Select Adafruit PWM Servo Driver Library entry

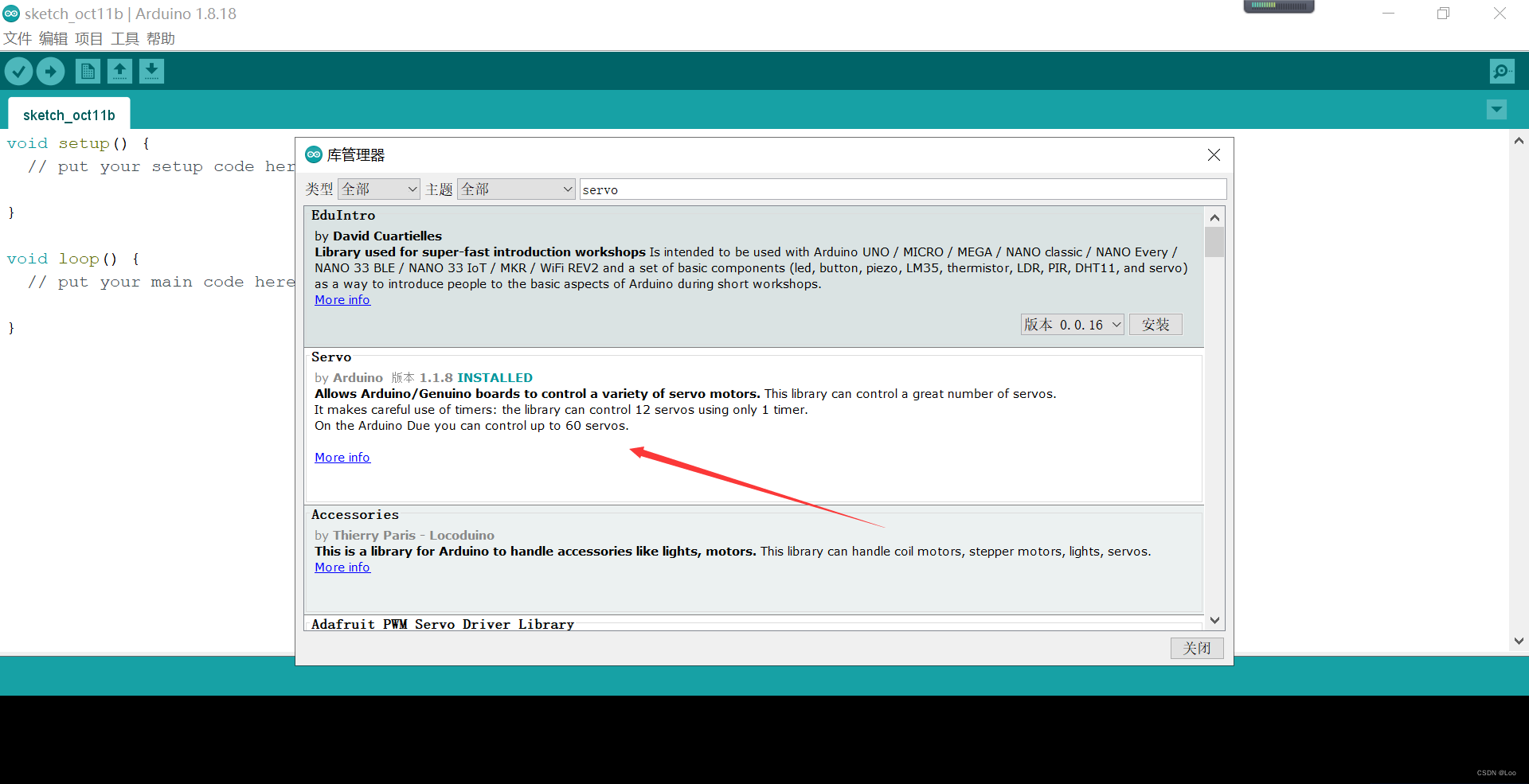[443, 624]
